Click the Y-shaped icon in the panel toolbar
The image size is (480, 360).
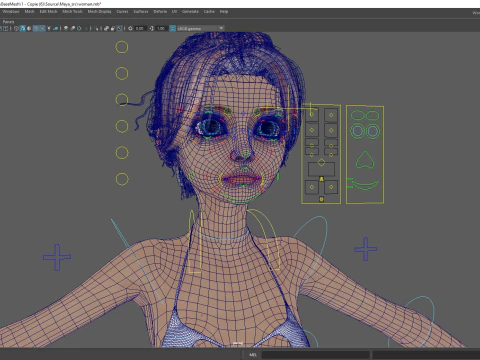49,28
